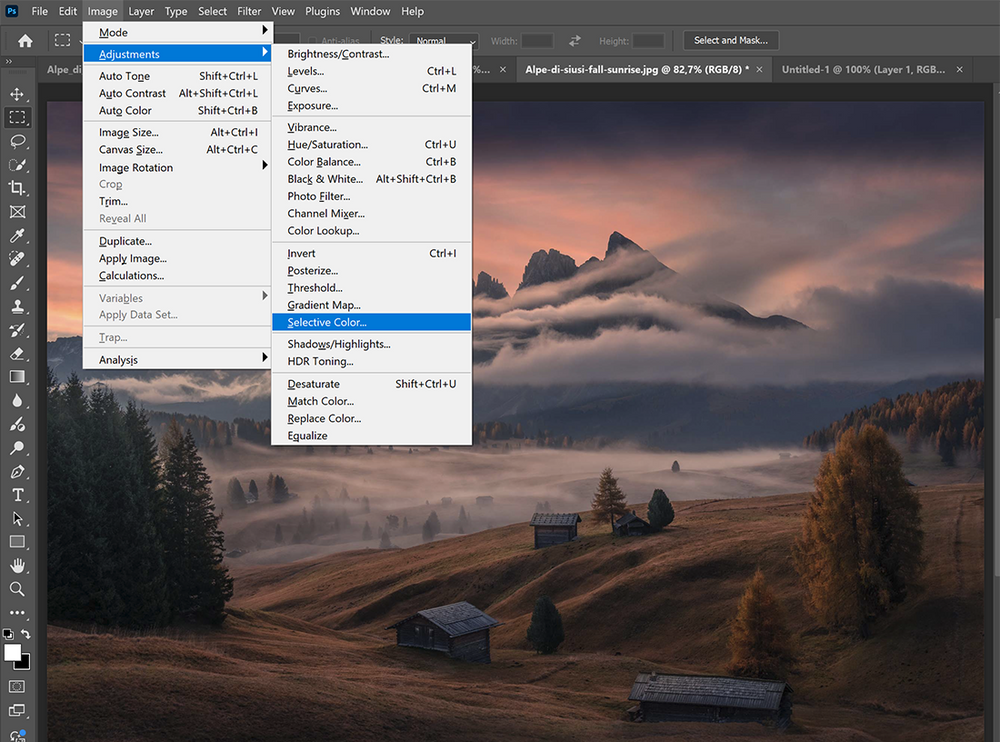Swap foreground and background colors
1000x742 pixels.
26,634
